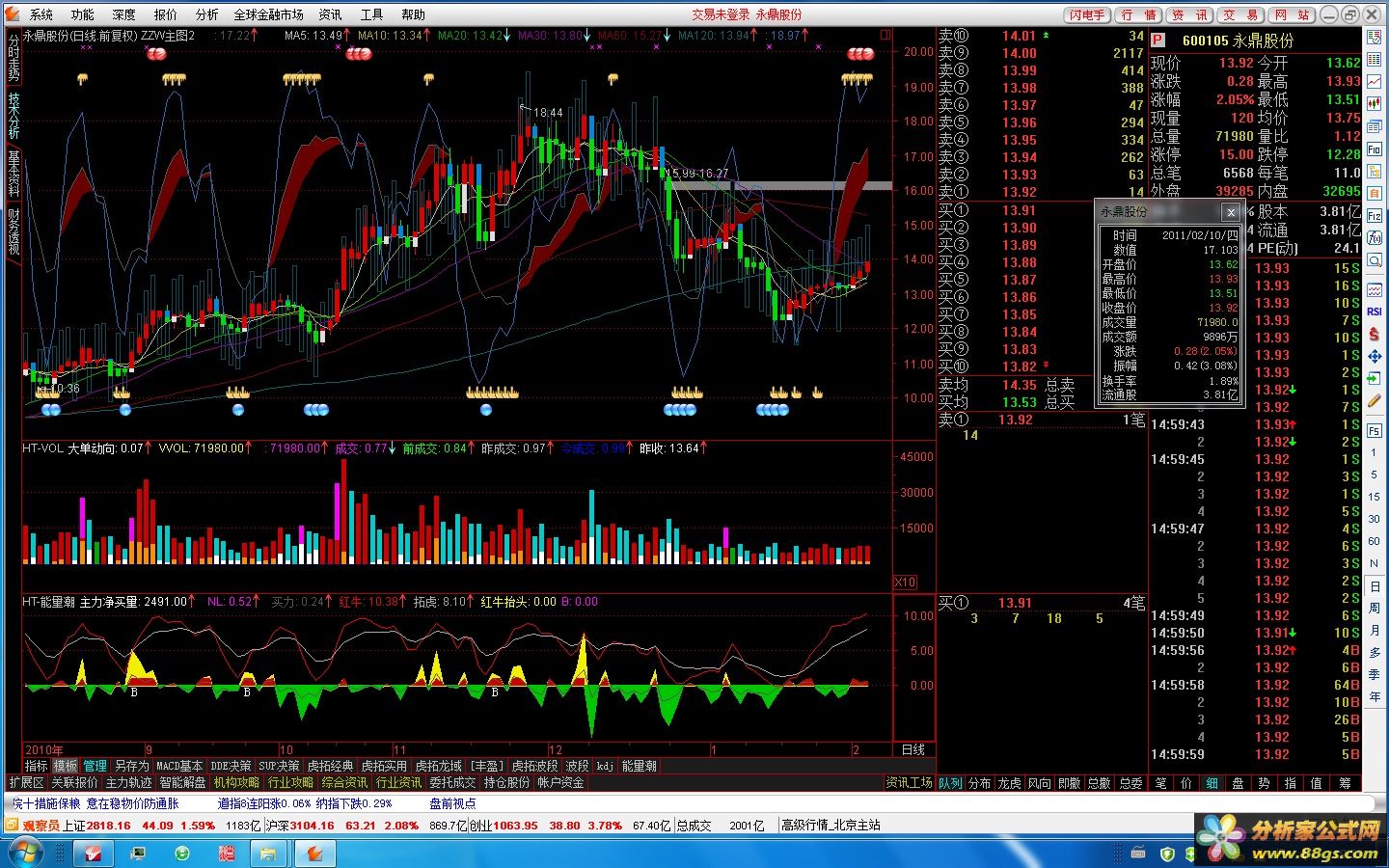Viewport: 1389px width, 868px height.
Task: Open the 分析 menu
Action: coord(206,14)
